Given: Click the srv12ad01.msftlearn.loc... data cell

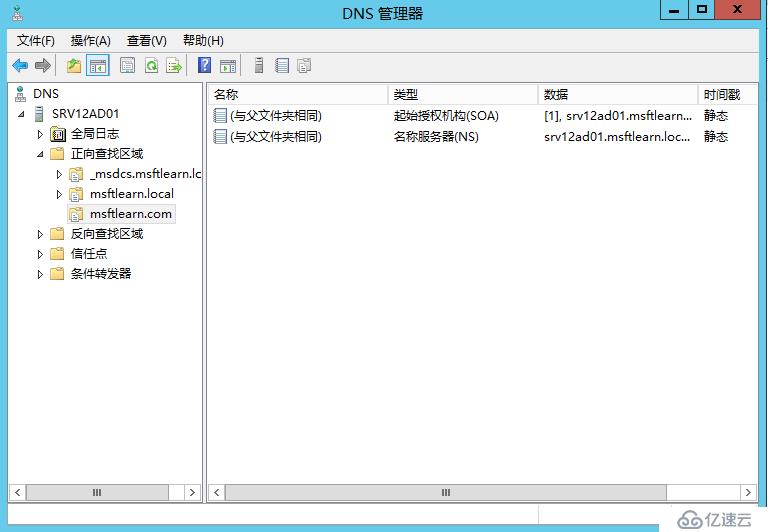Looking at the screenshot, I should tap(617, 136).
